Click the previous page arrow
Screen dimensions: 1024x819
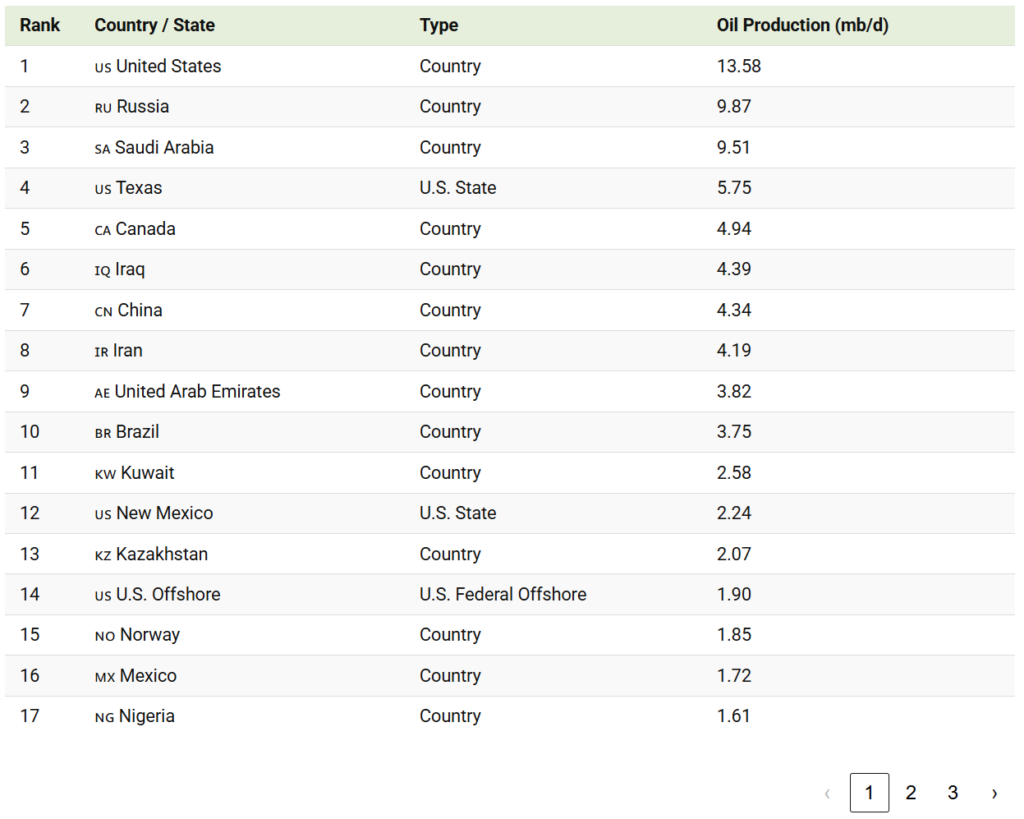click(x=827, y=793)
